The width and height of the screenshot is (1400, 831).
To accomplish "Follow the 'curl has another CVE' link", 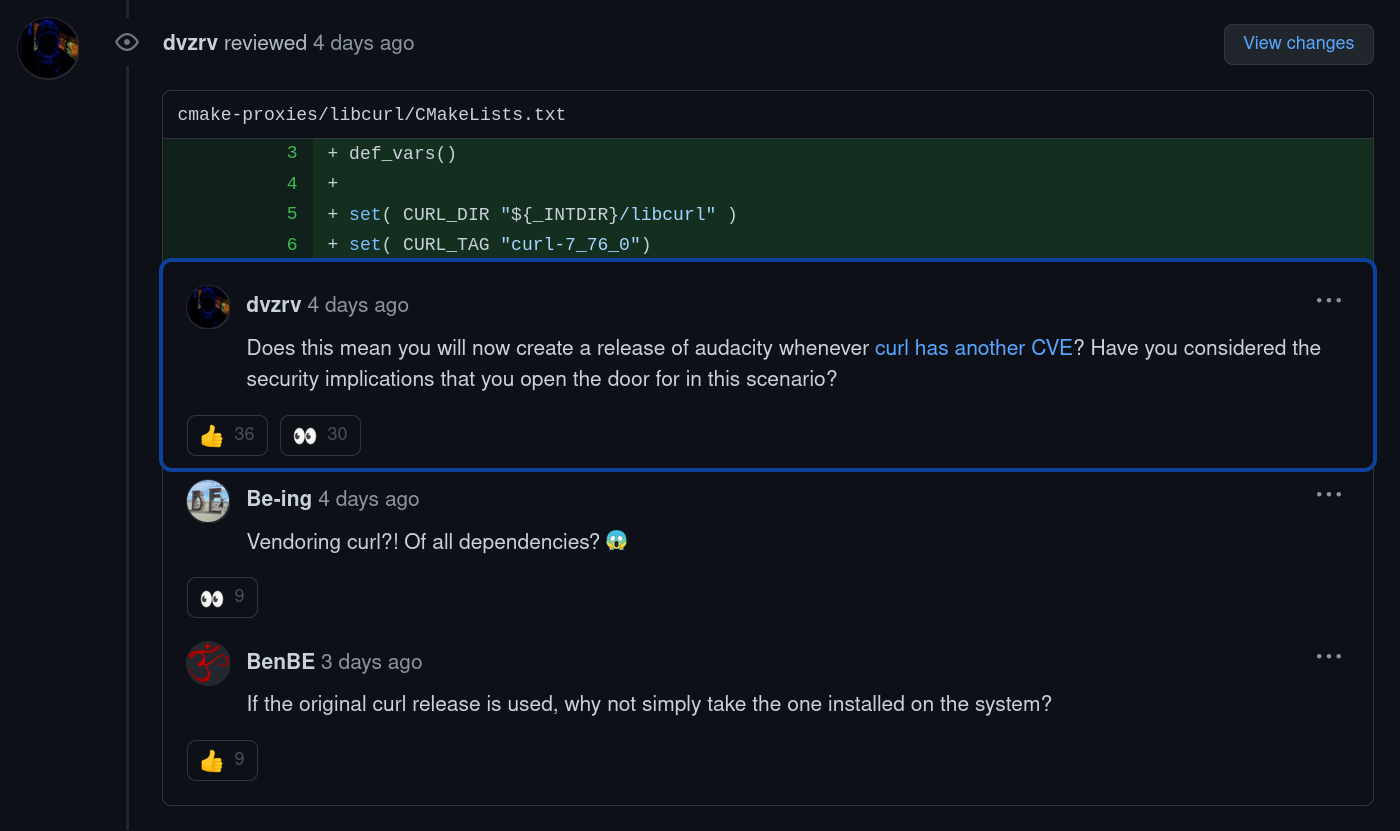I will click(x=973, y=348).
